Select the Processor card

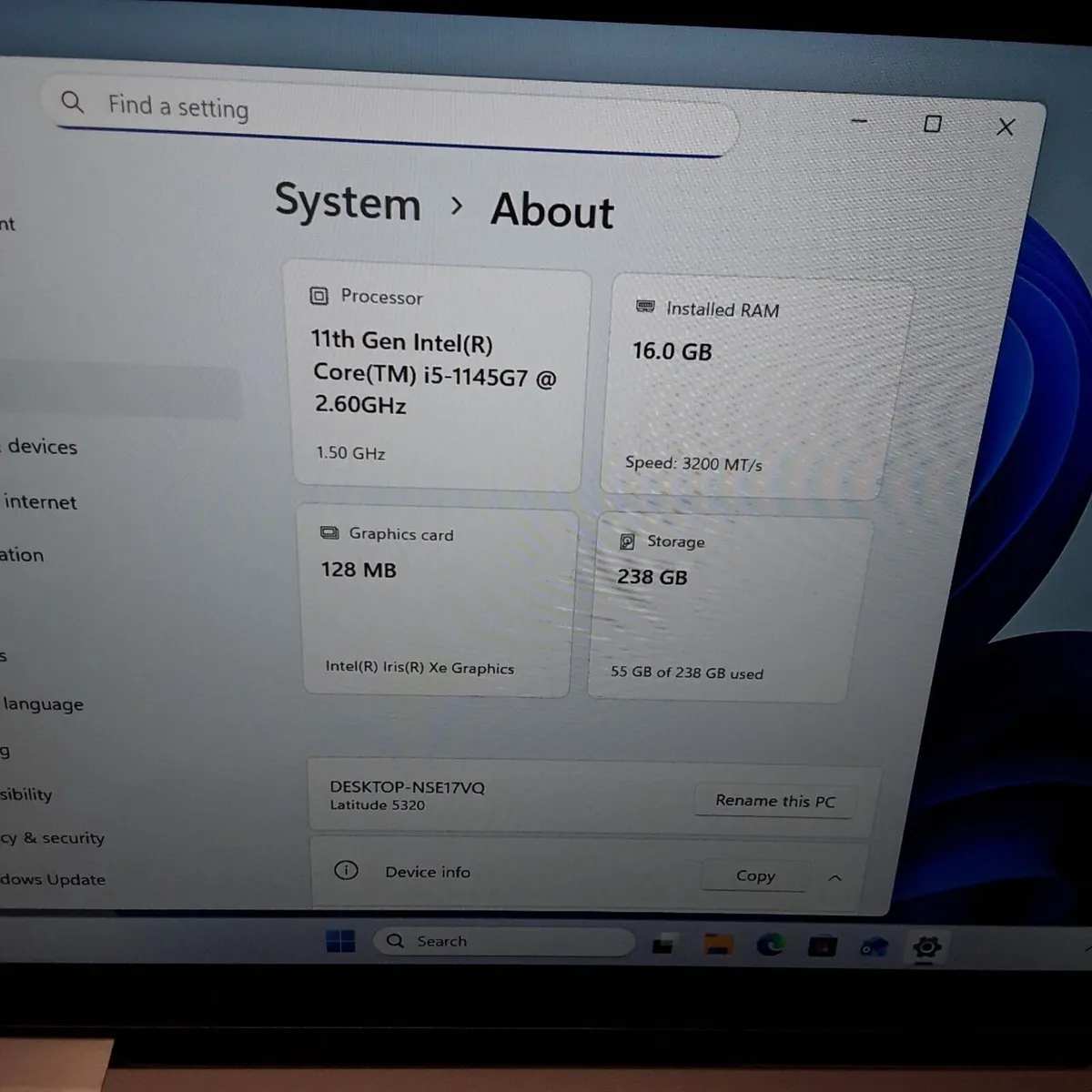point(438,377)
